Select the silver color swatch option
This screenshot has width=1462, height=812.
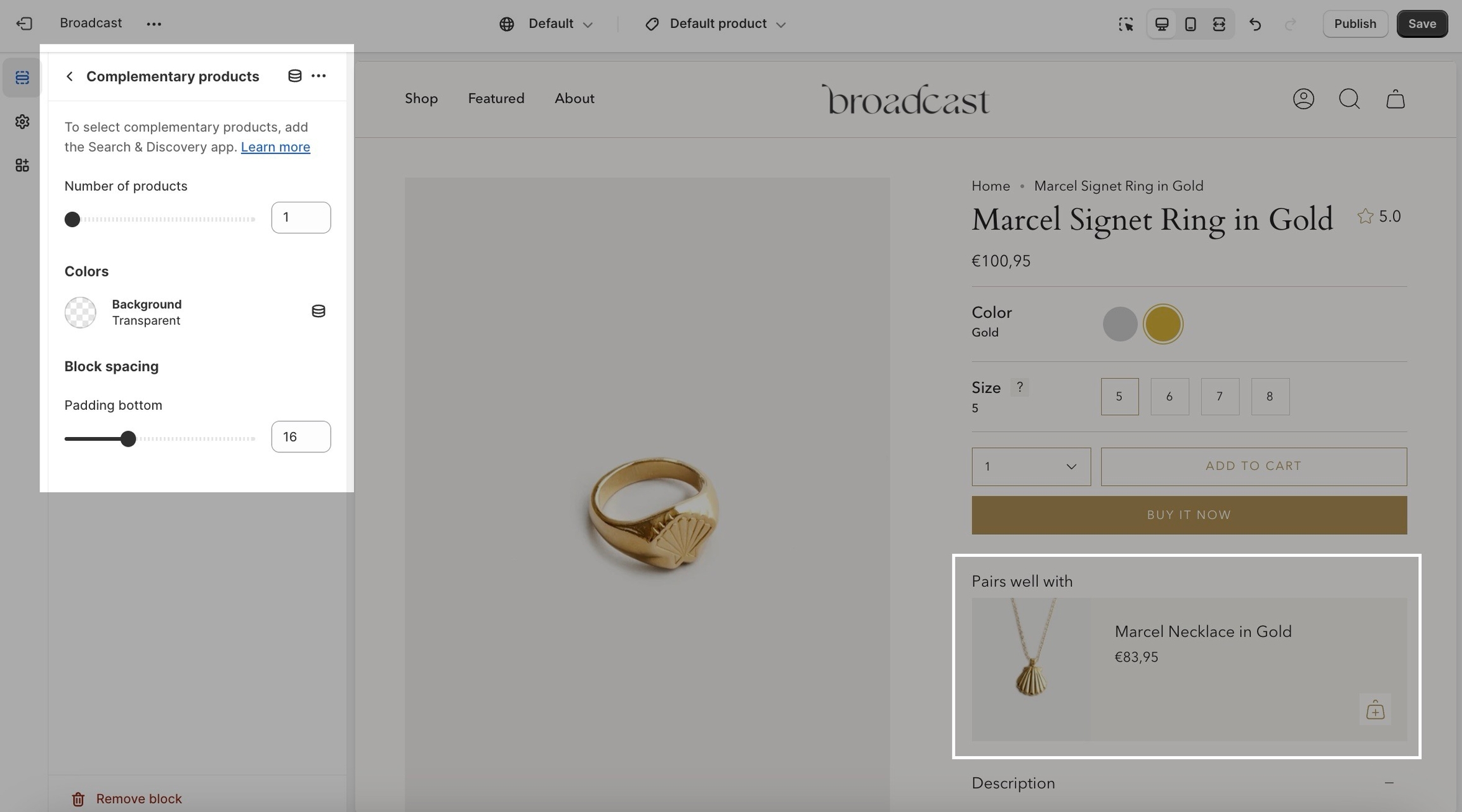(1120, 324)
